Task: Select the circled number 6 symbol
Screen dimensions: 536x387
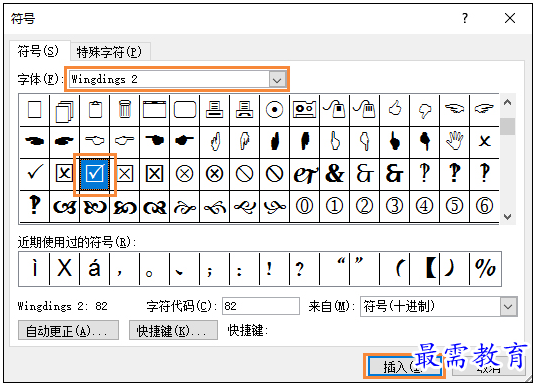Action: (485, 206)
